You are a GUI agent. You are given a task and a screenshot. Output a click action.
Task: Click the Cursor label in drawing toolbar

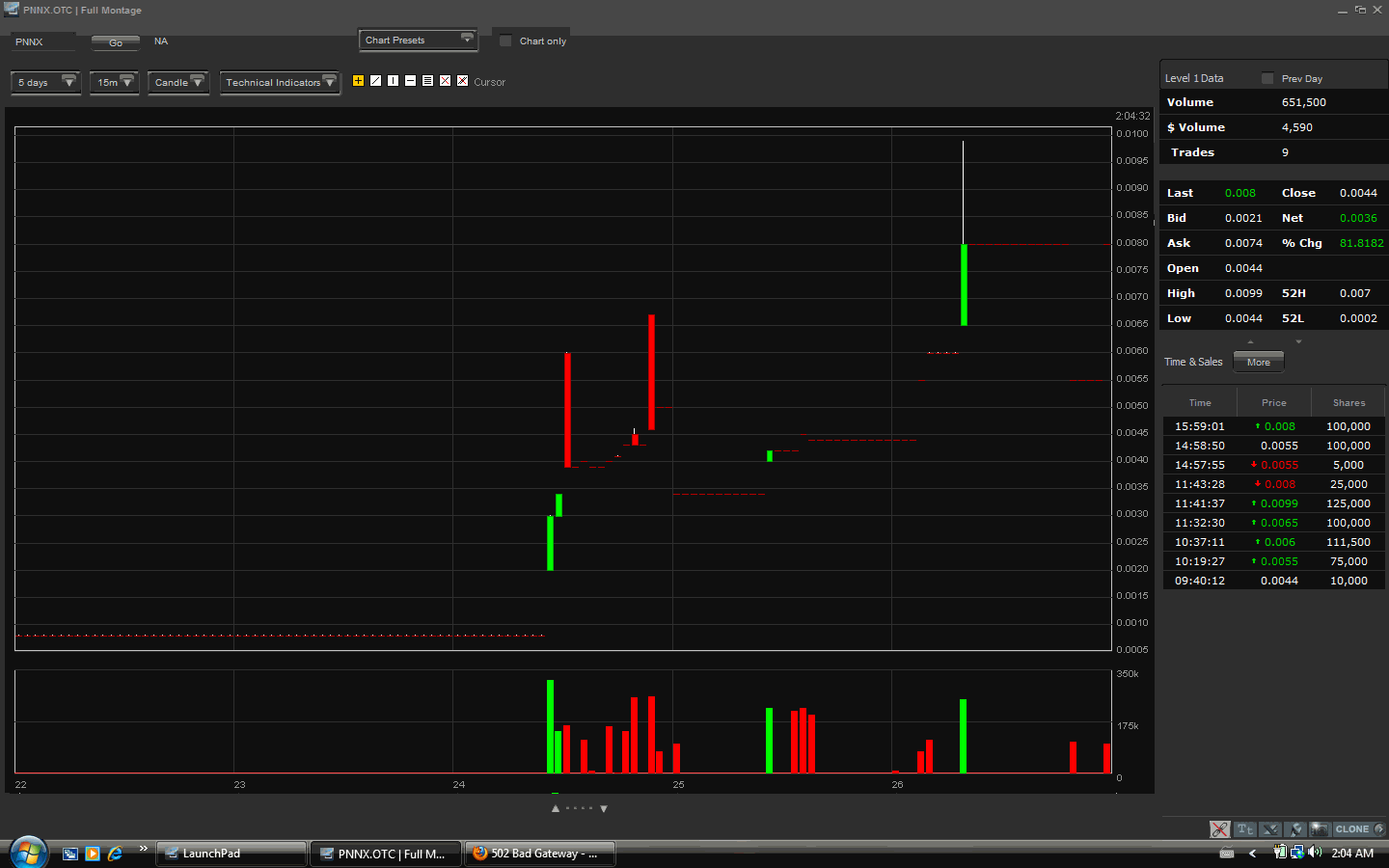pyautogui.click(x=489, y=82)
